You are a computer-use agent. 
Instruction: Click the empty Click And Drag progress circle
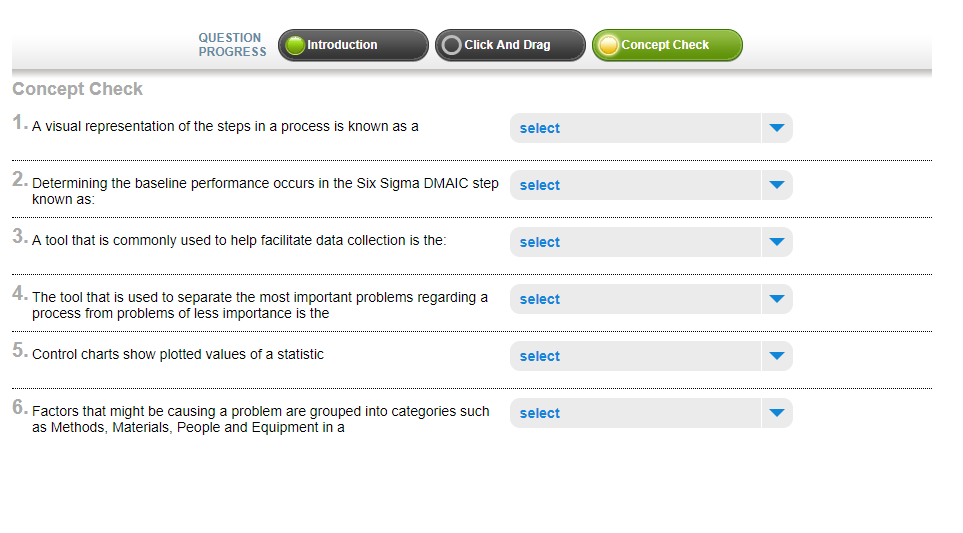[x=452, y=45]
